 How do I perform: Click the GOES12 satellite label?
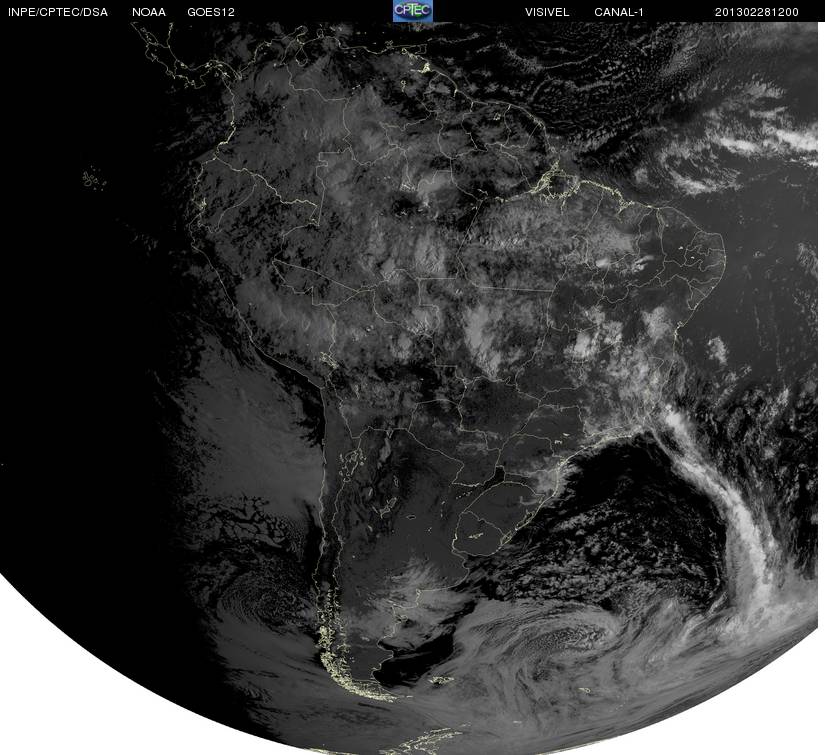pyautogui.click(x=211, y=12)
